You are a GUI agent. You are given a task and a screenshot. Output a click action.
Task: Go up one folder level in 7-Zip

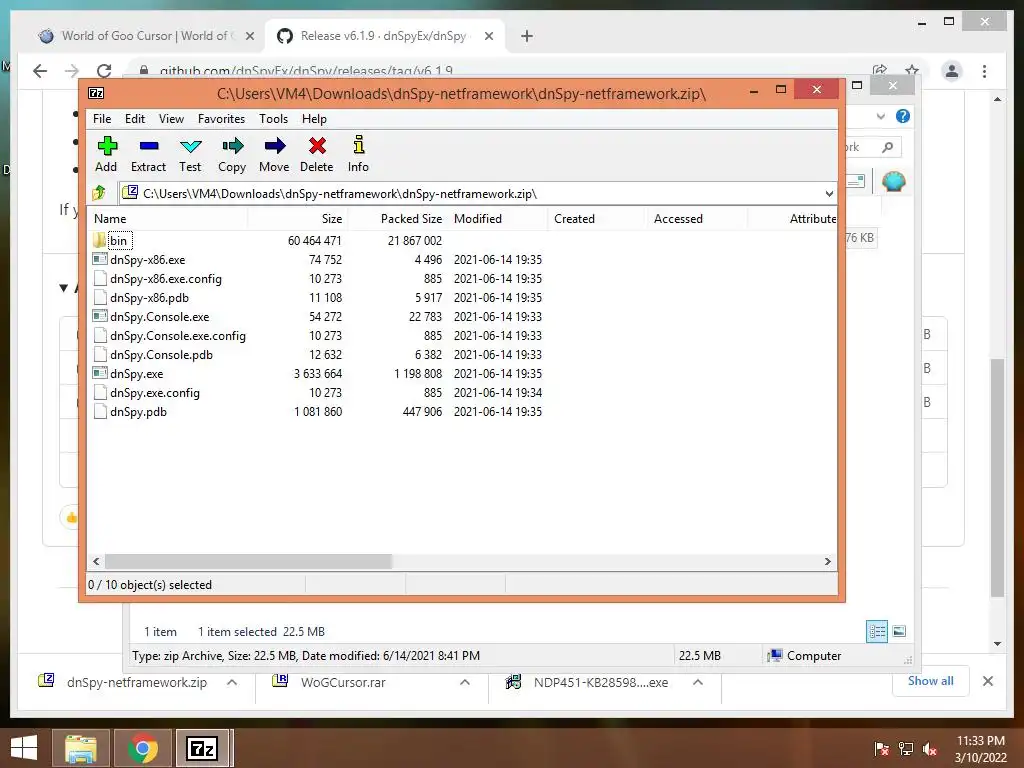[x=99, y=193]
